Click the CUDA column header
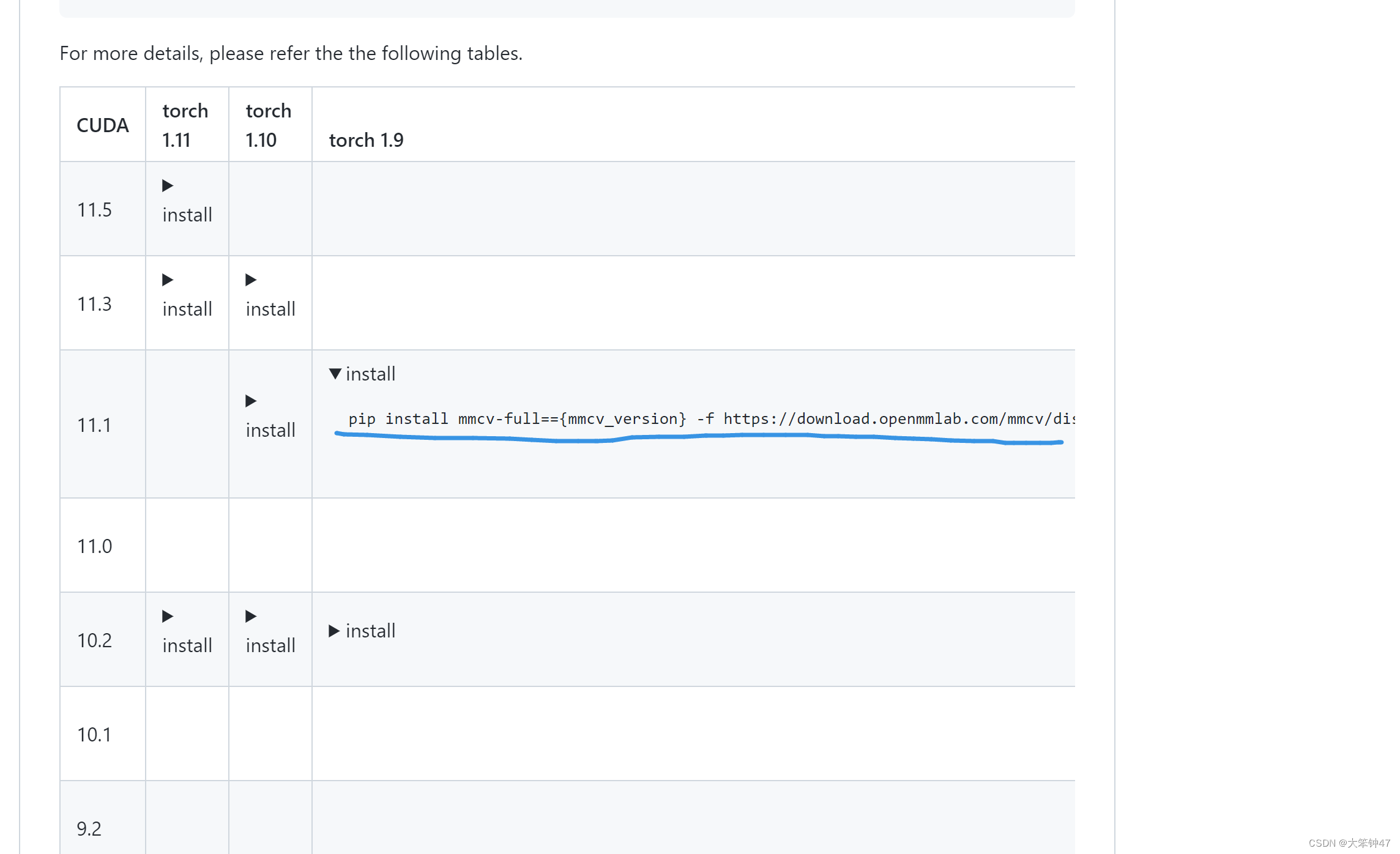 click(103, 125)
